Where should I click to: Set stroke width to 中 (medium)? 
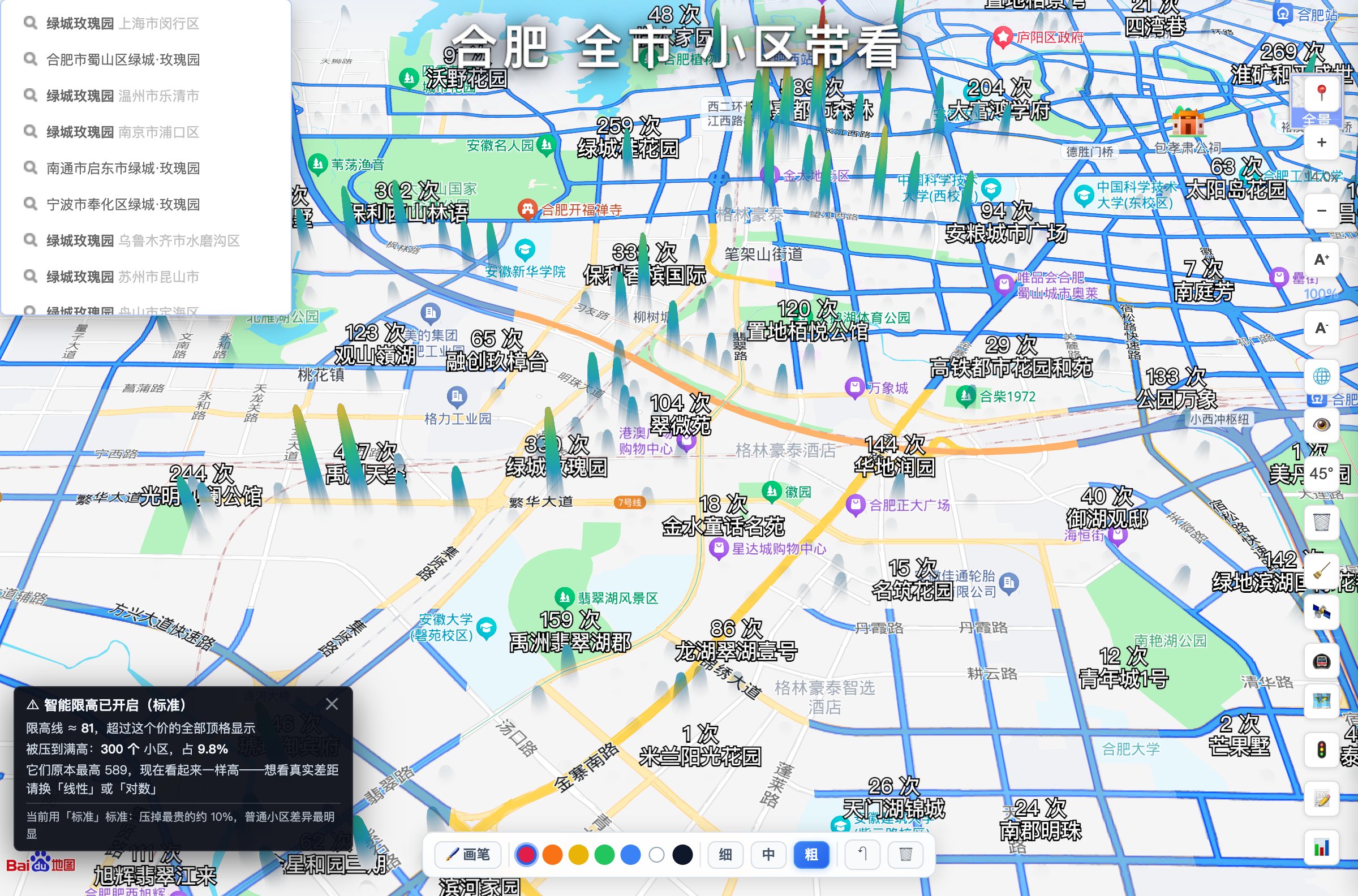coord(768,854)
